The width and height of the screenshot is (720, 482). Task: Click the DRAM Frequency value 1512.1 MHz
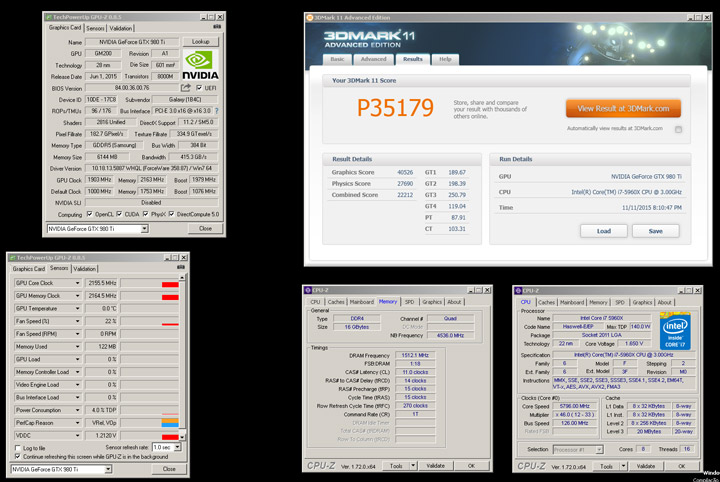pos(415,355)
